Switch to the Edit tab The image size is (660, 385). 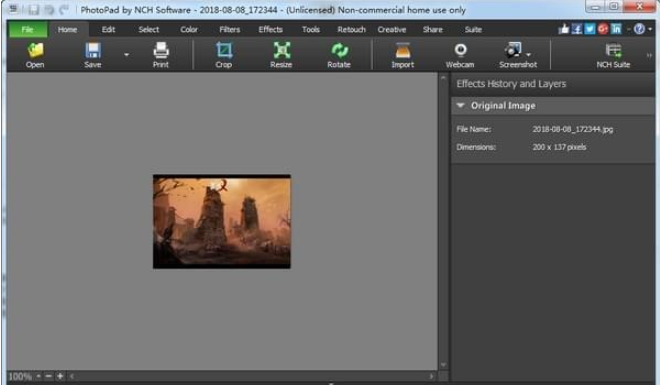(x=108, y=29)
